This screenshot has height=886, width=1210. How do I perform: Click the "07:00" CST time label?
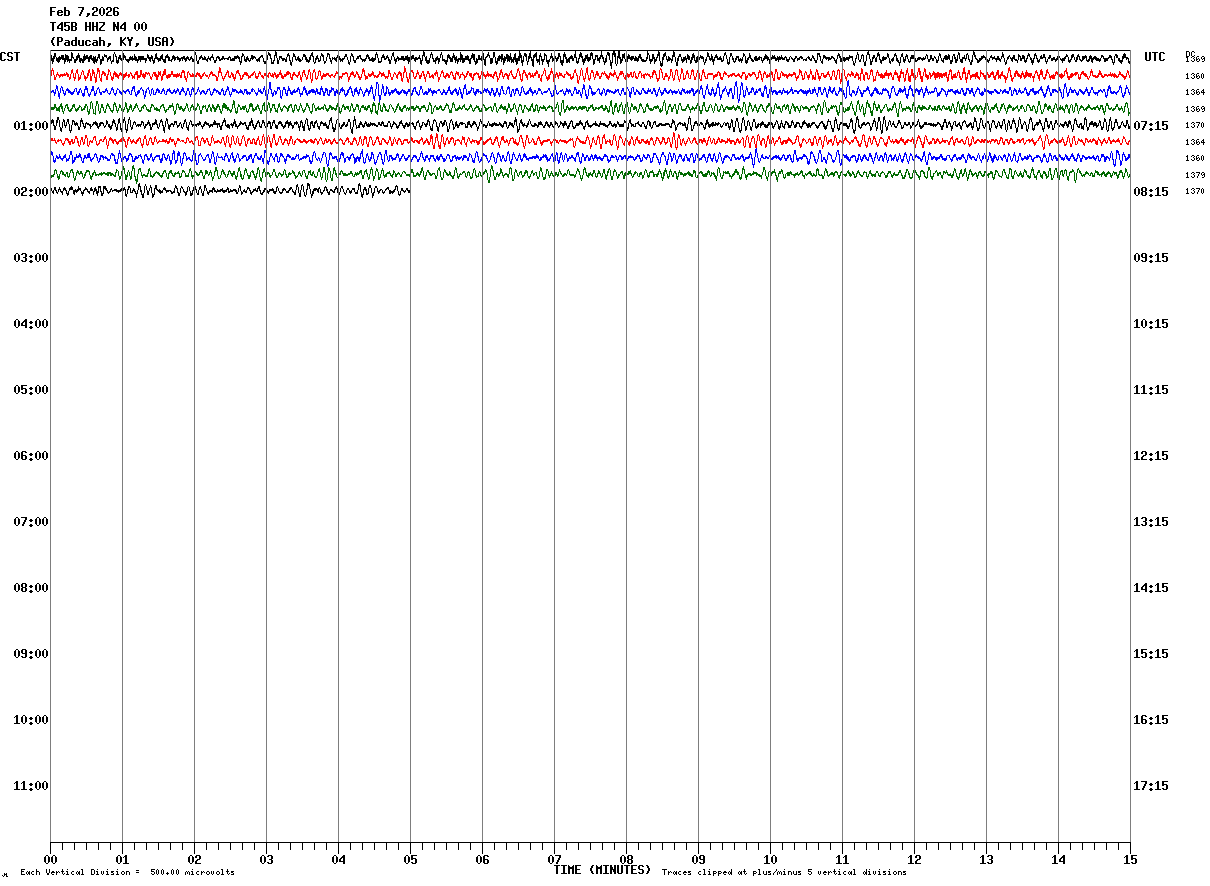click(31, 522)
